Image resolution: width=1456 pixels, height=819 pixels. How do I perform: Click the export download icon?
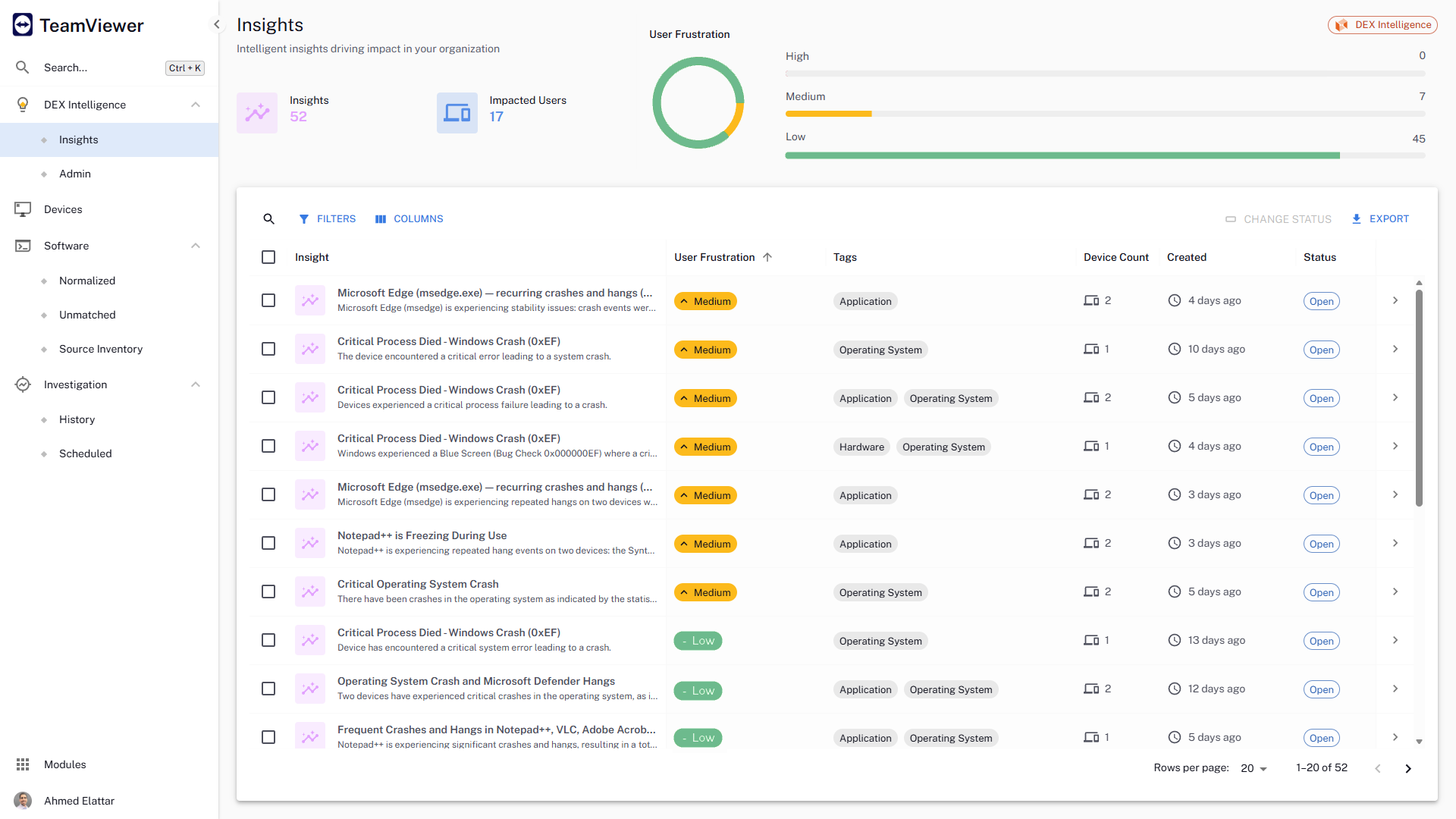1357,219
